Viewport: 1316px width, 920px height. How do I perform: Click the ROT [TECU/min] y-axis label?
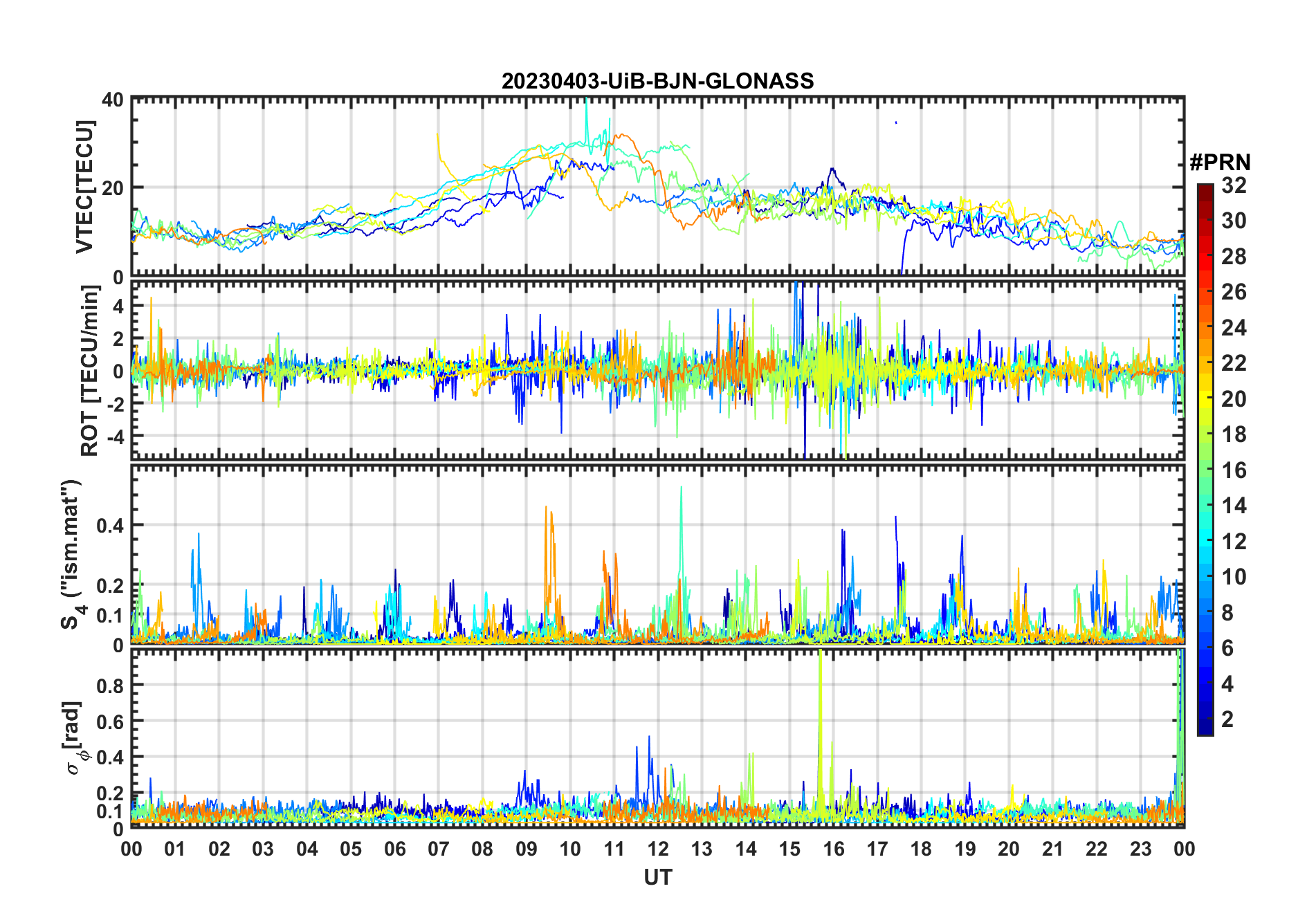[x=89, y=371]
